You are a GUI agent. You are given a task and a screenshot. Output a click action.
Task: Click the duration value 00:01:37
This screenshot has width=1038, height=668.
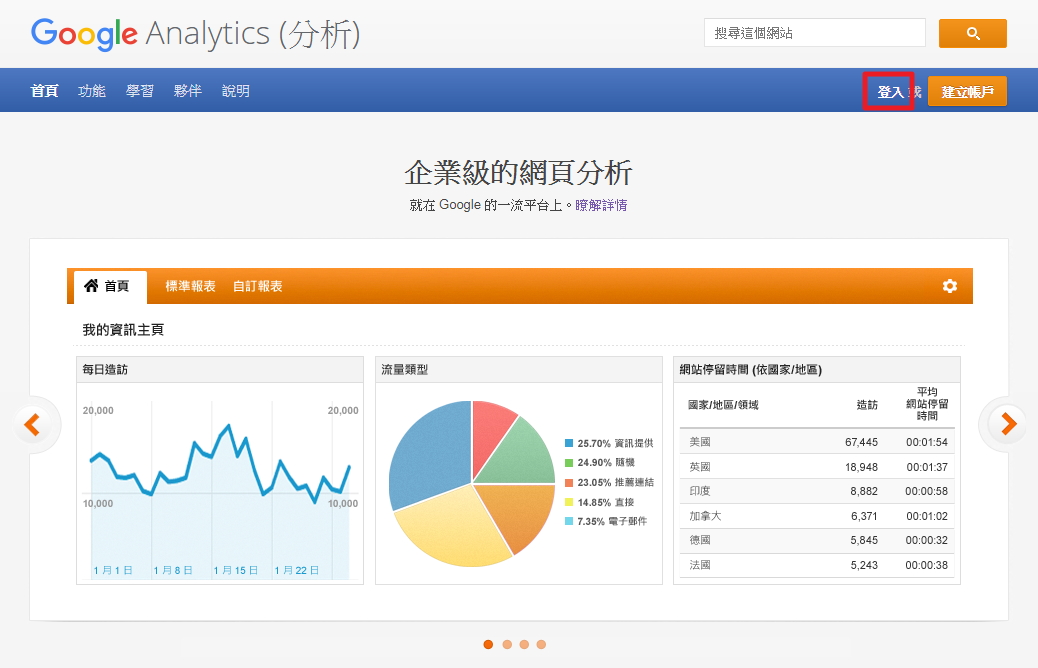[927, 467]
